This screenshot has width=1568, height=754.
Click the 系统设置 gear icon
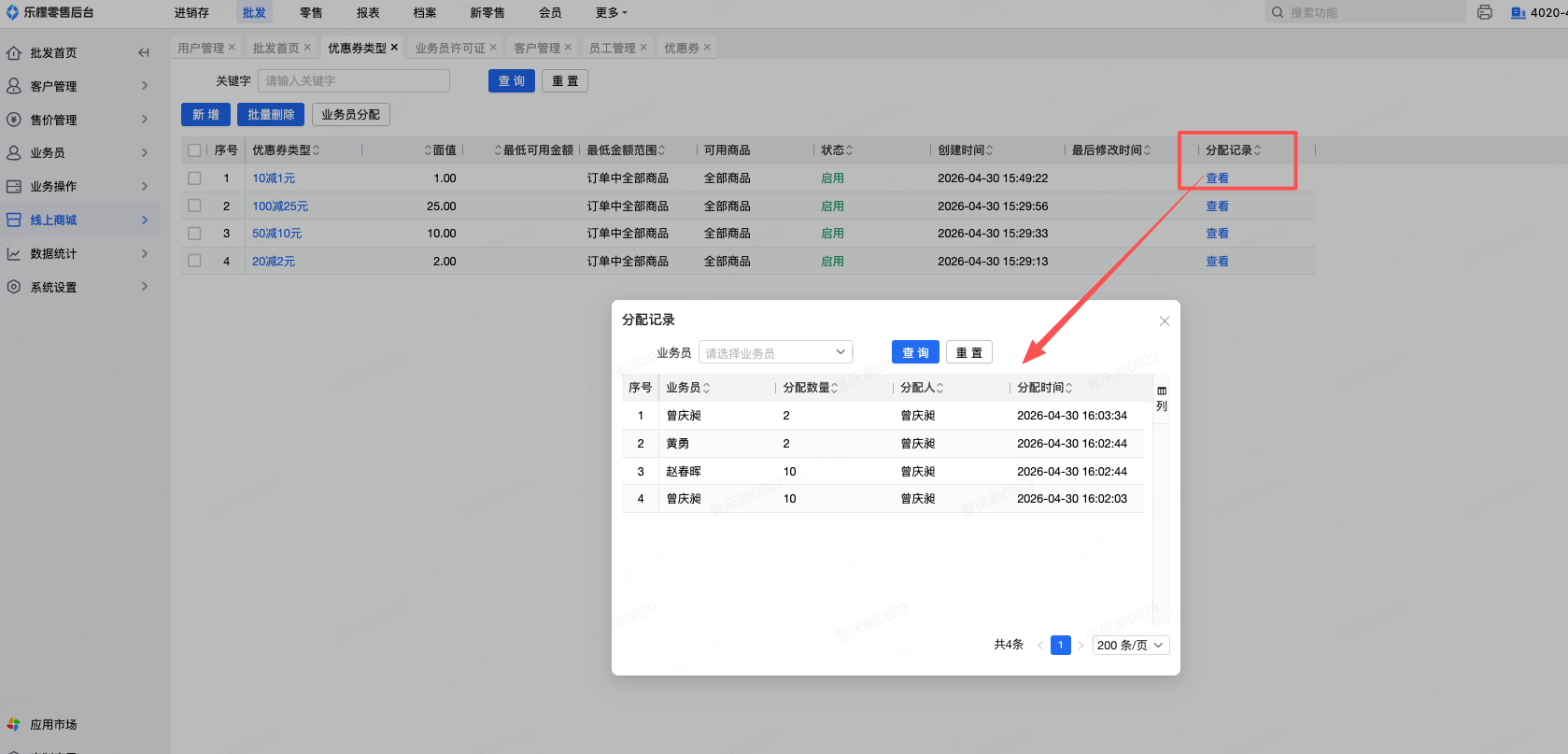point(14,287)
